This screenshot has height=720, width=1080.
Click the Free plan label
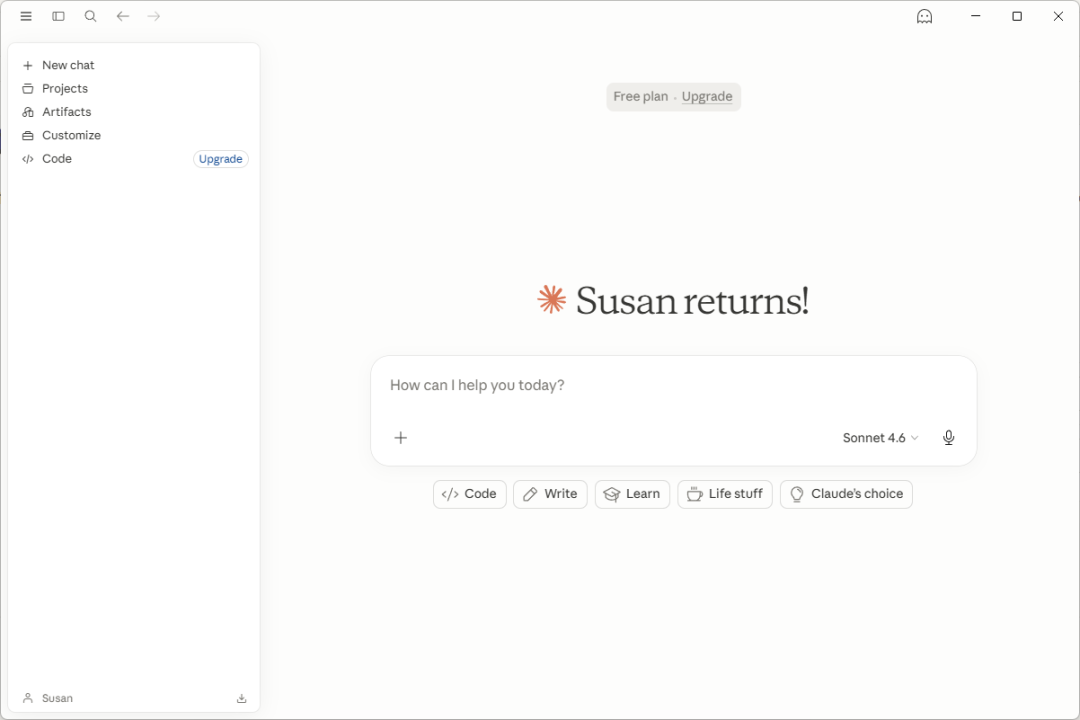click(641, 96)
